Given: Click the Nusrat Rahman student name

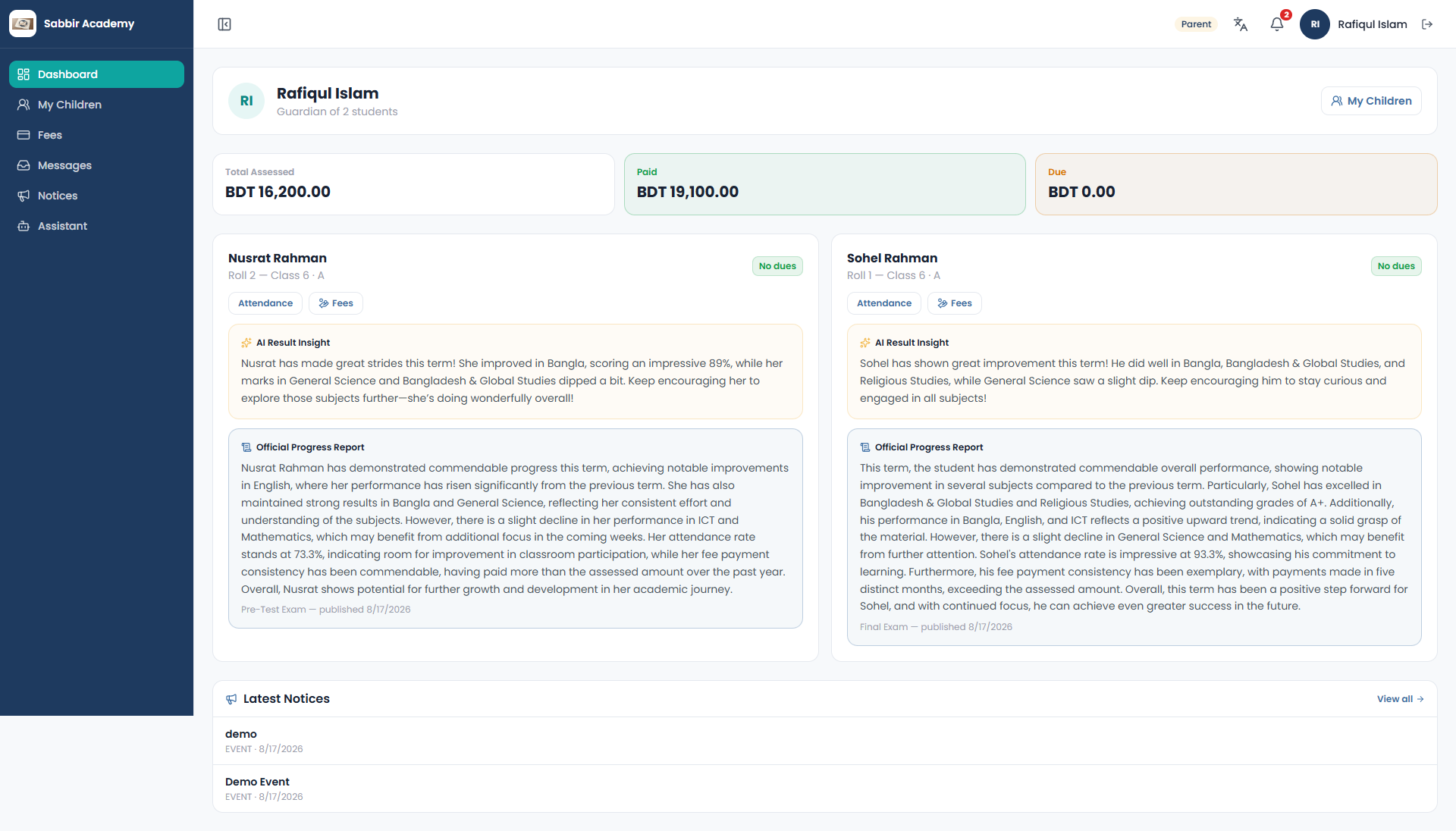Looking at the screenshot, I should pos(278,259).
